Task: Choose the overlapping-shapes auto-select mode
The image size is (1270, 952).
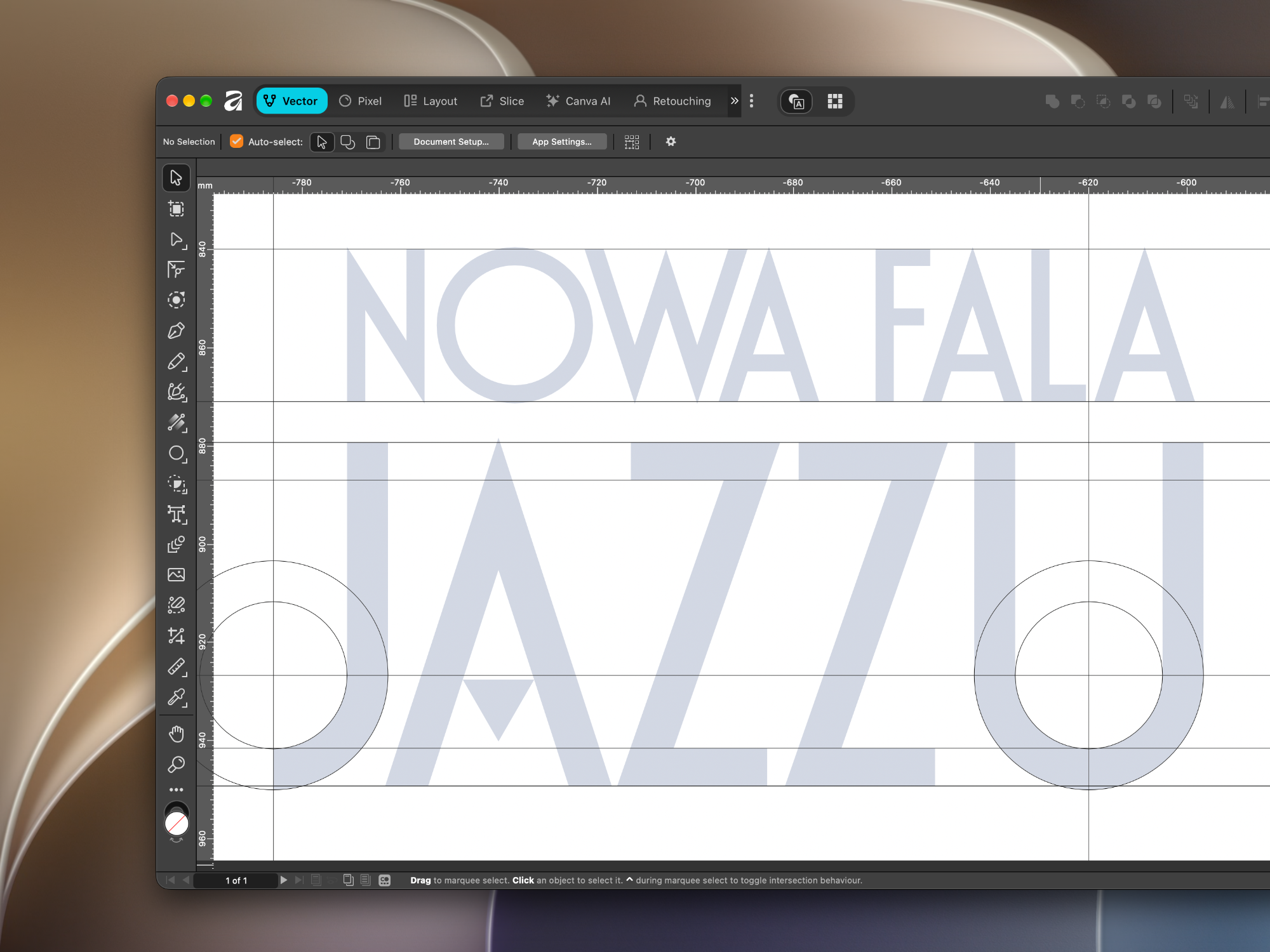Action: tap(347, 142)
